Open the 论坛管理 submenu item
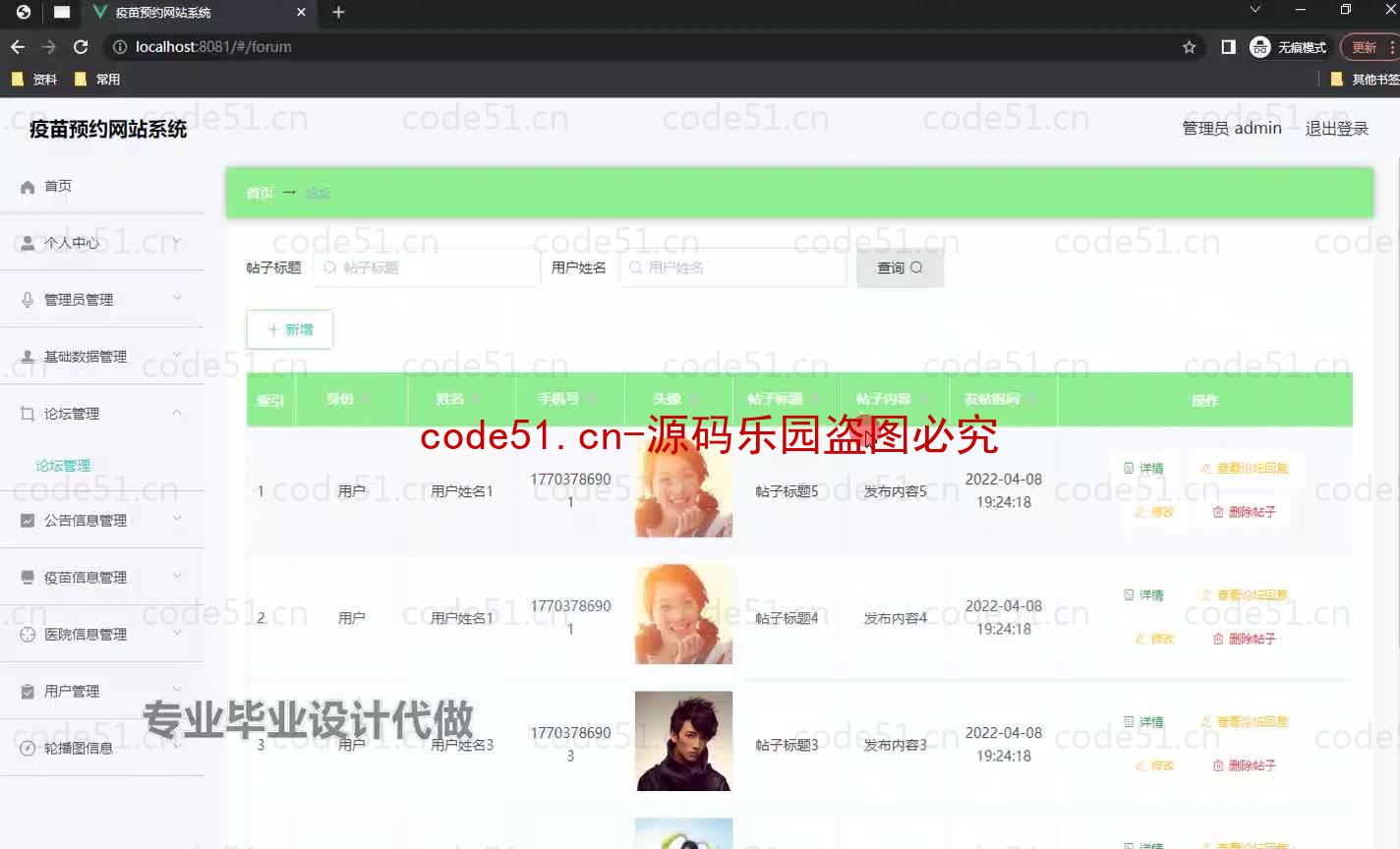Image resolution: width=1400 pixels, height=849 pixels. click(63, 466)
